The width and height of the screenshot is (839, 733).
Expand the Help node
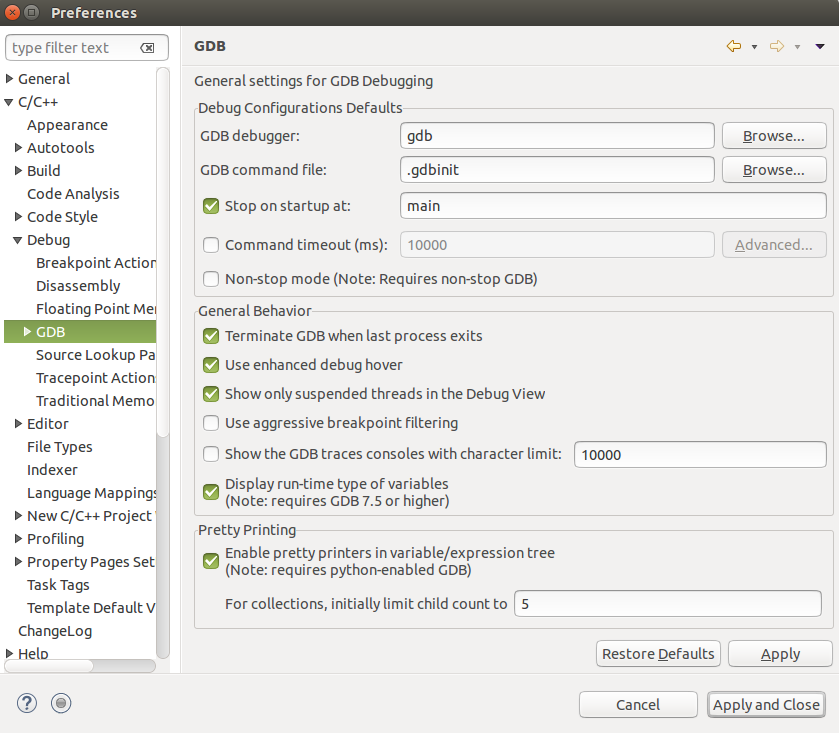pos(9,653)
